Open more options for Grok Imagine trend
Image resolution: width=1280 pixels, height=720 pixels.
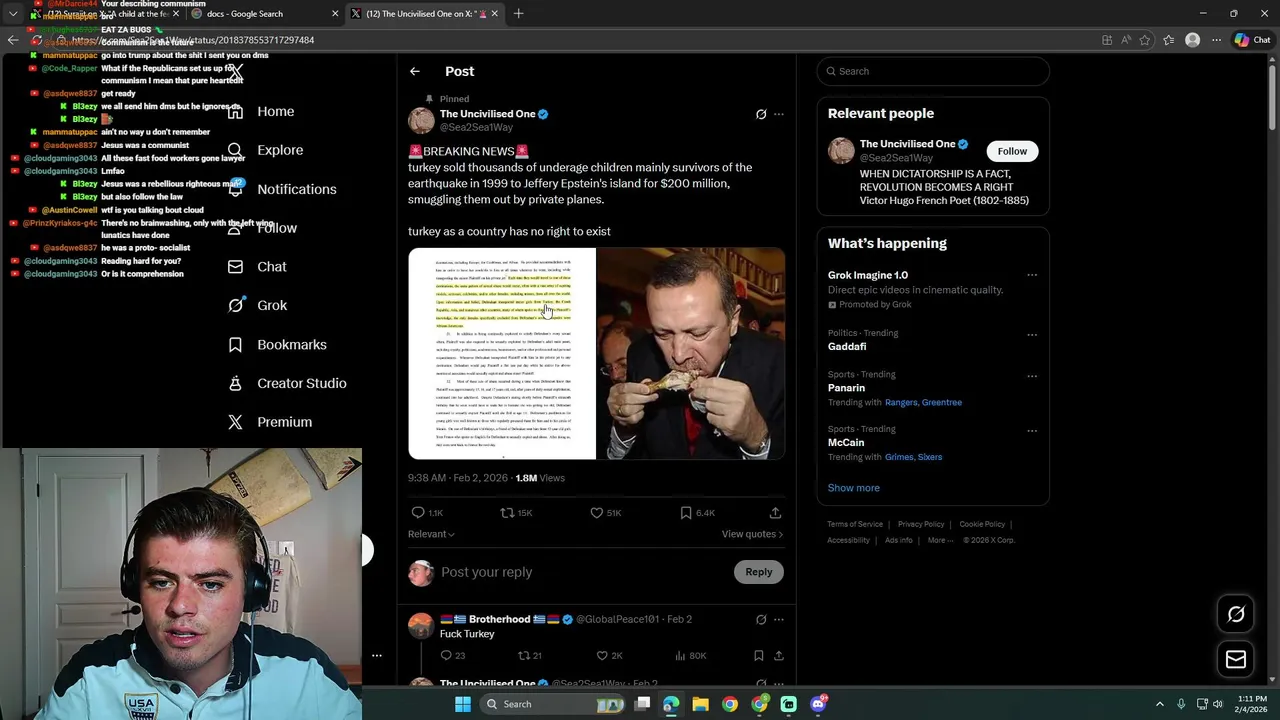1032,275
